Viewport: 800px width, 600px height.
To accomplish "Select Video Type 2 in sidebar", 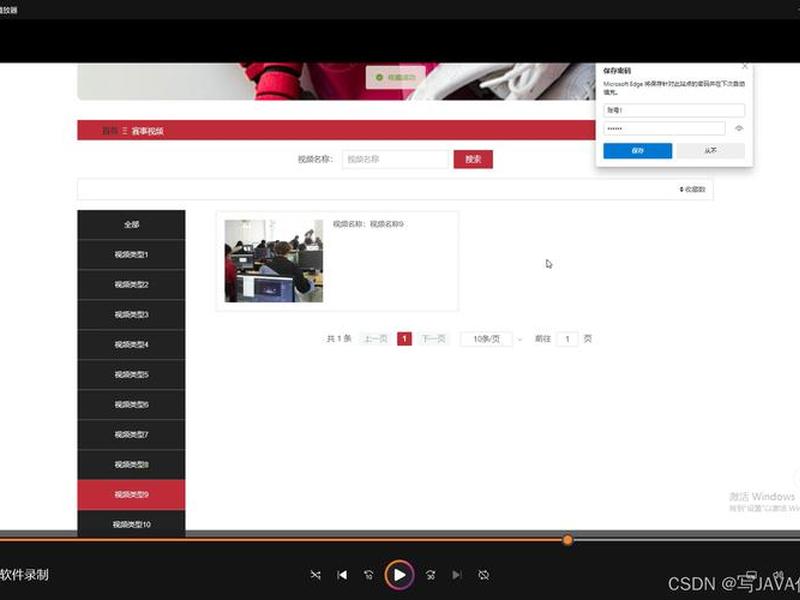I will (131, 285).
